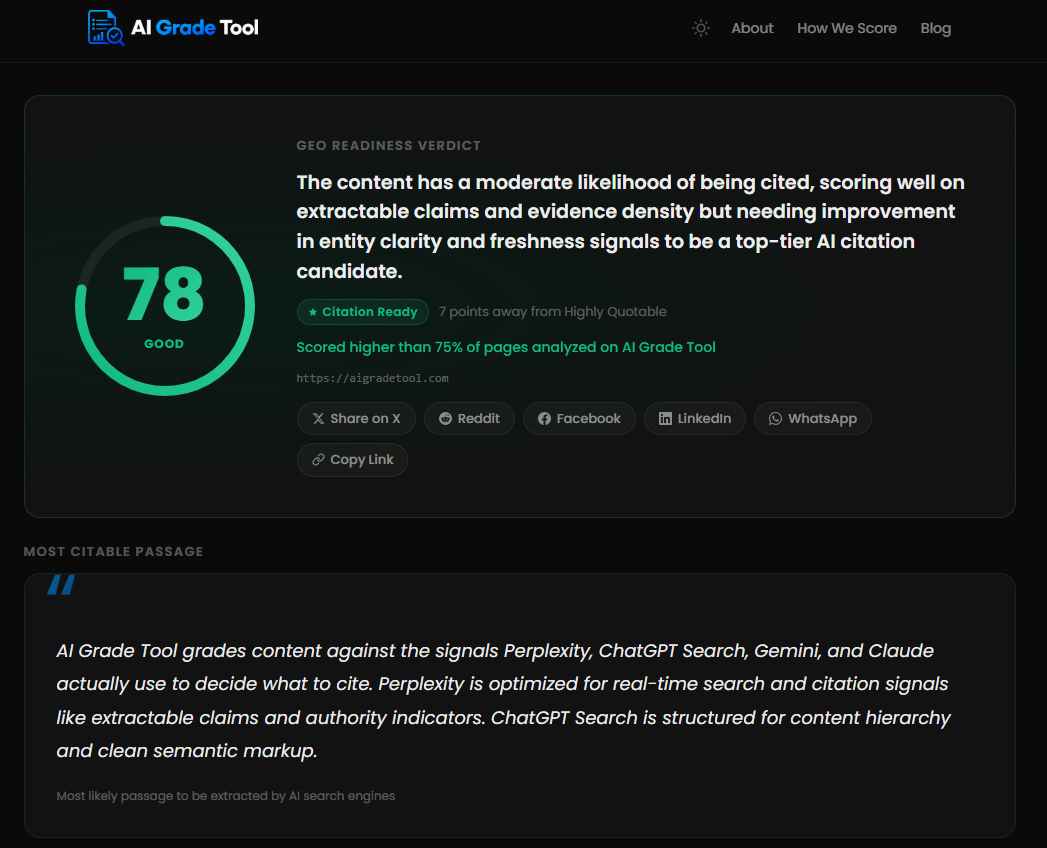
Task: Click '7 points away from Highly Quotable' text
Action: pyautogui.click(x=552, y=312)
